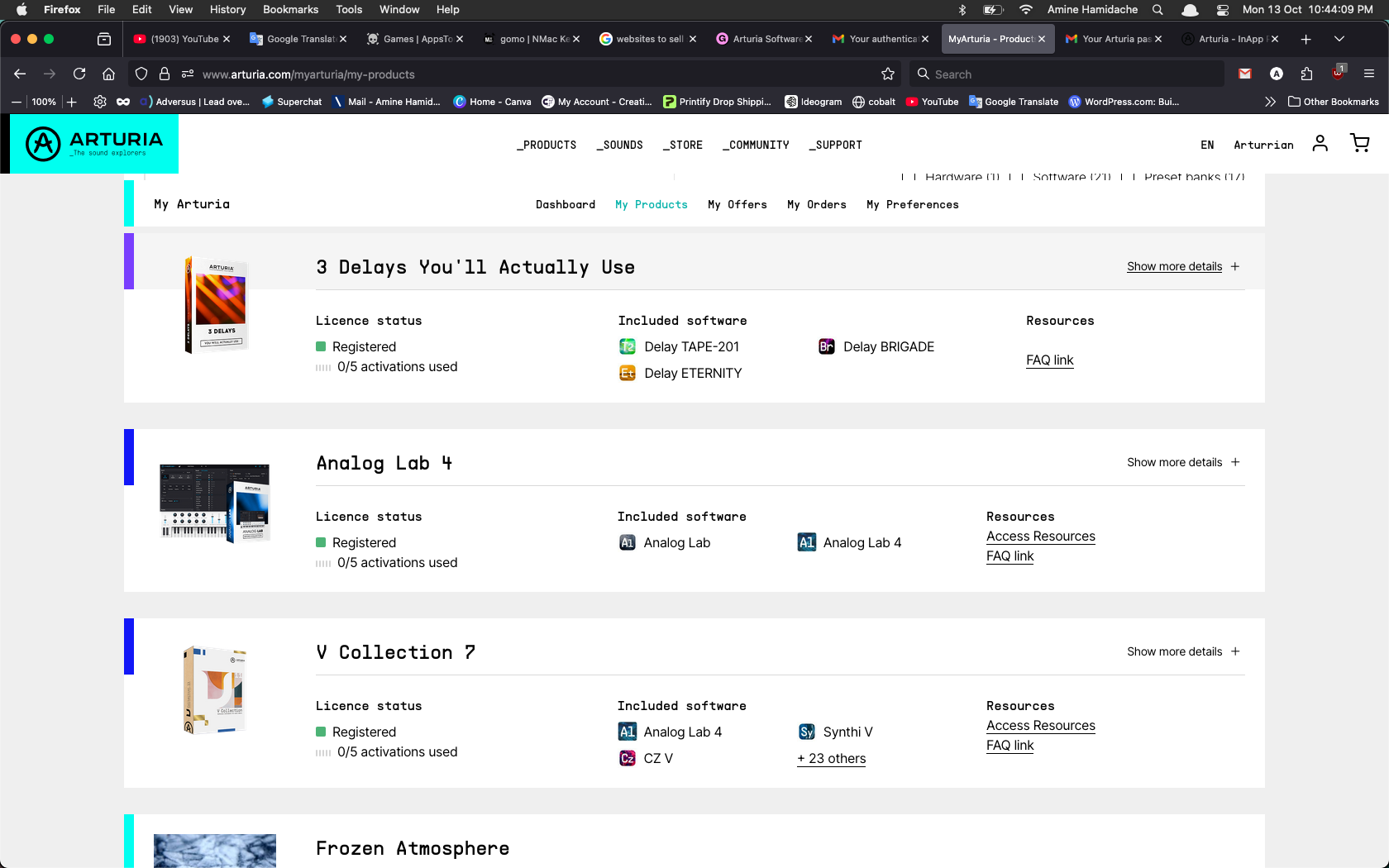This screenshot has width=1389, height=868.
Task: Bookmark this page with star icon
Action: [x=888, y=74]
